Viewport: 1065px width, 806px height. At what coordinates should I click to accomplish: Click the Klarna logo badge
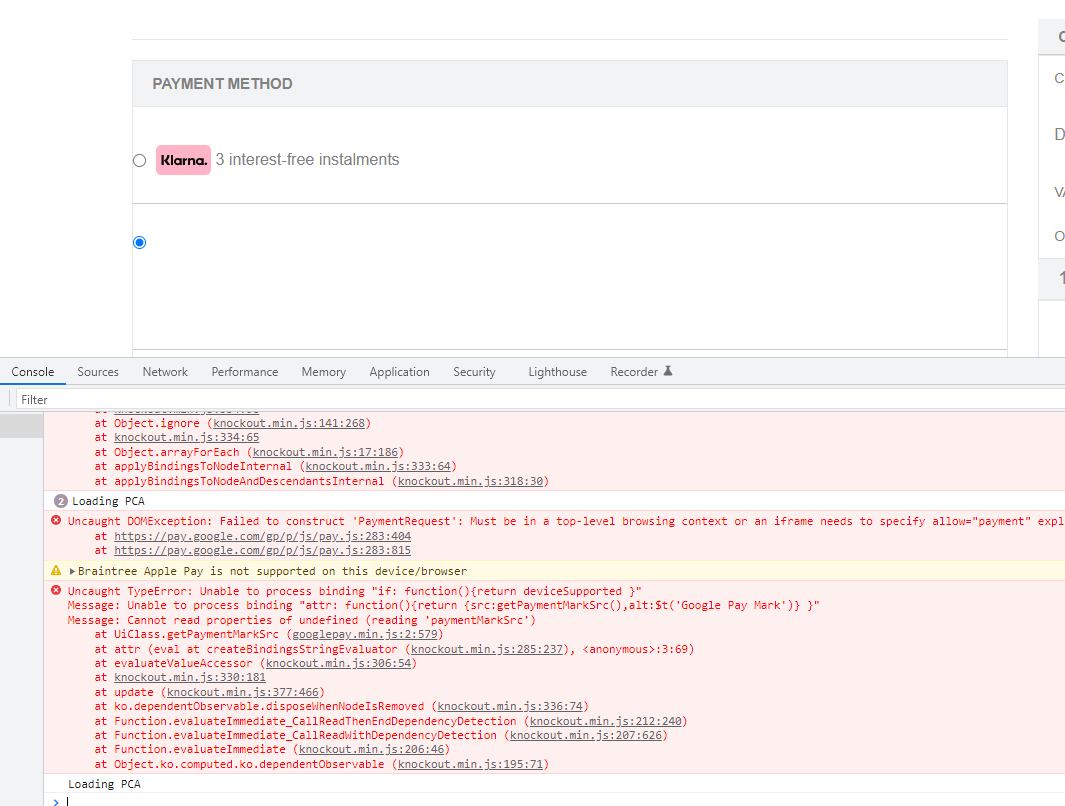[183, 159]
